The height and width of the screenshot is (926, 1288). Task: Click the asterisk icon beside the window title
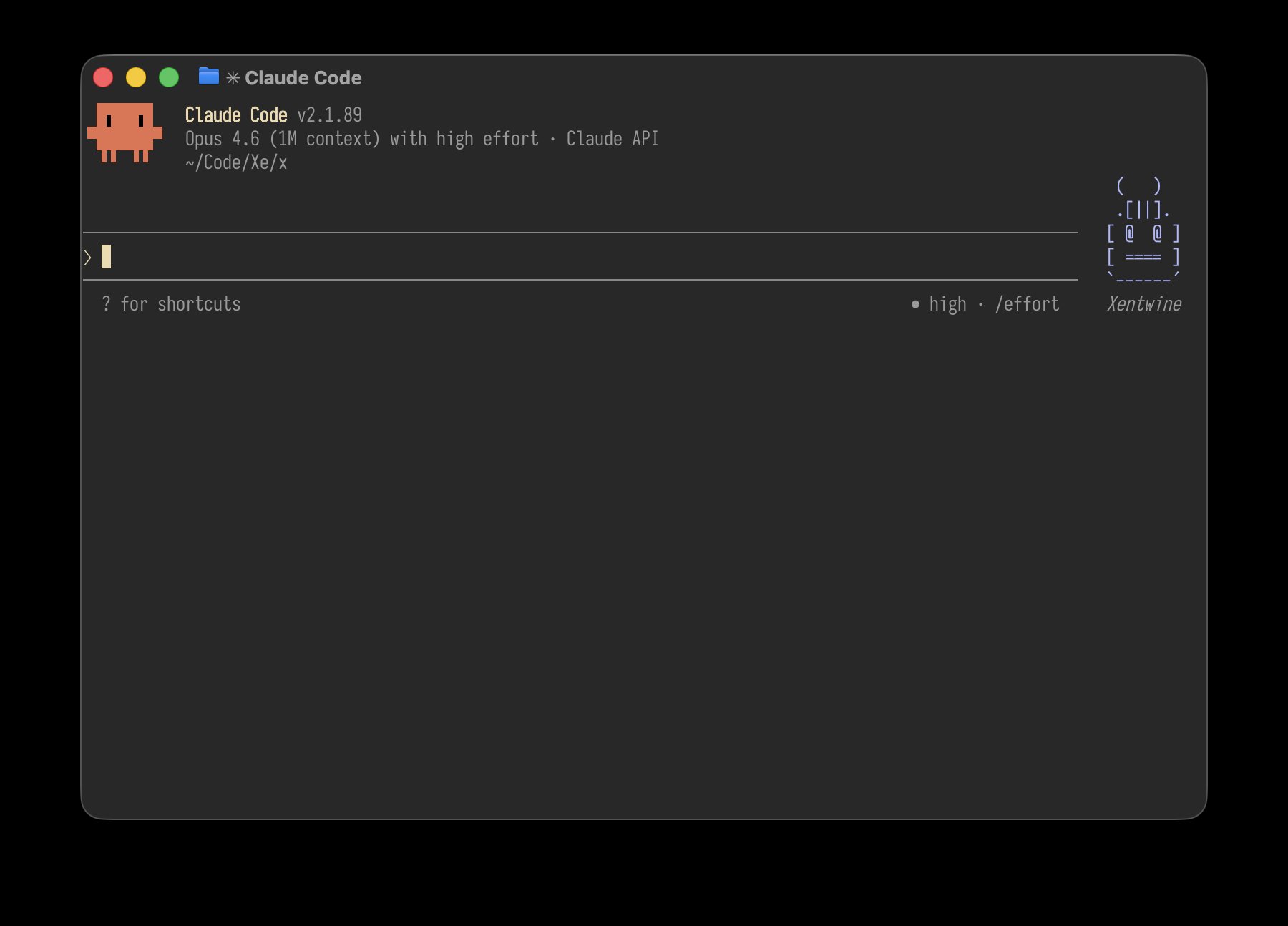[x=233, y=77]
